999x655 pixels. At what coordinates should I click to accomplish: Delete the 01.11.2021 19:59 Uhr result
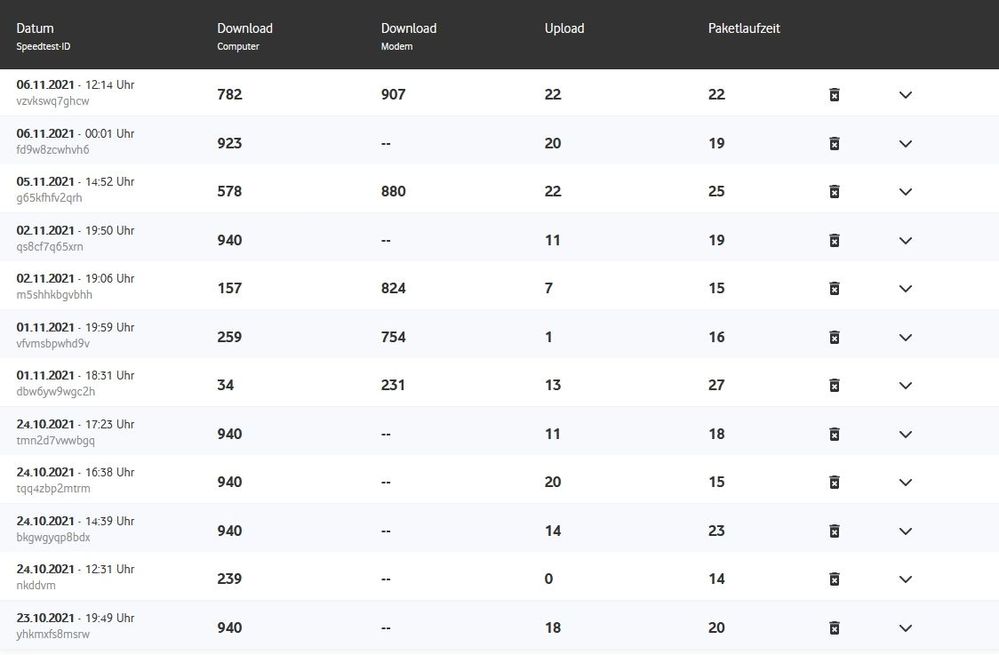pyautogui.click(x=834, y=337)
